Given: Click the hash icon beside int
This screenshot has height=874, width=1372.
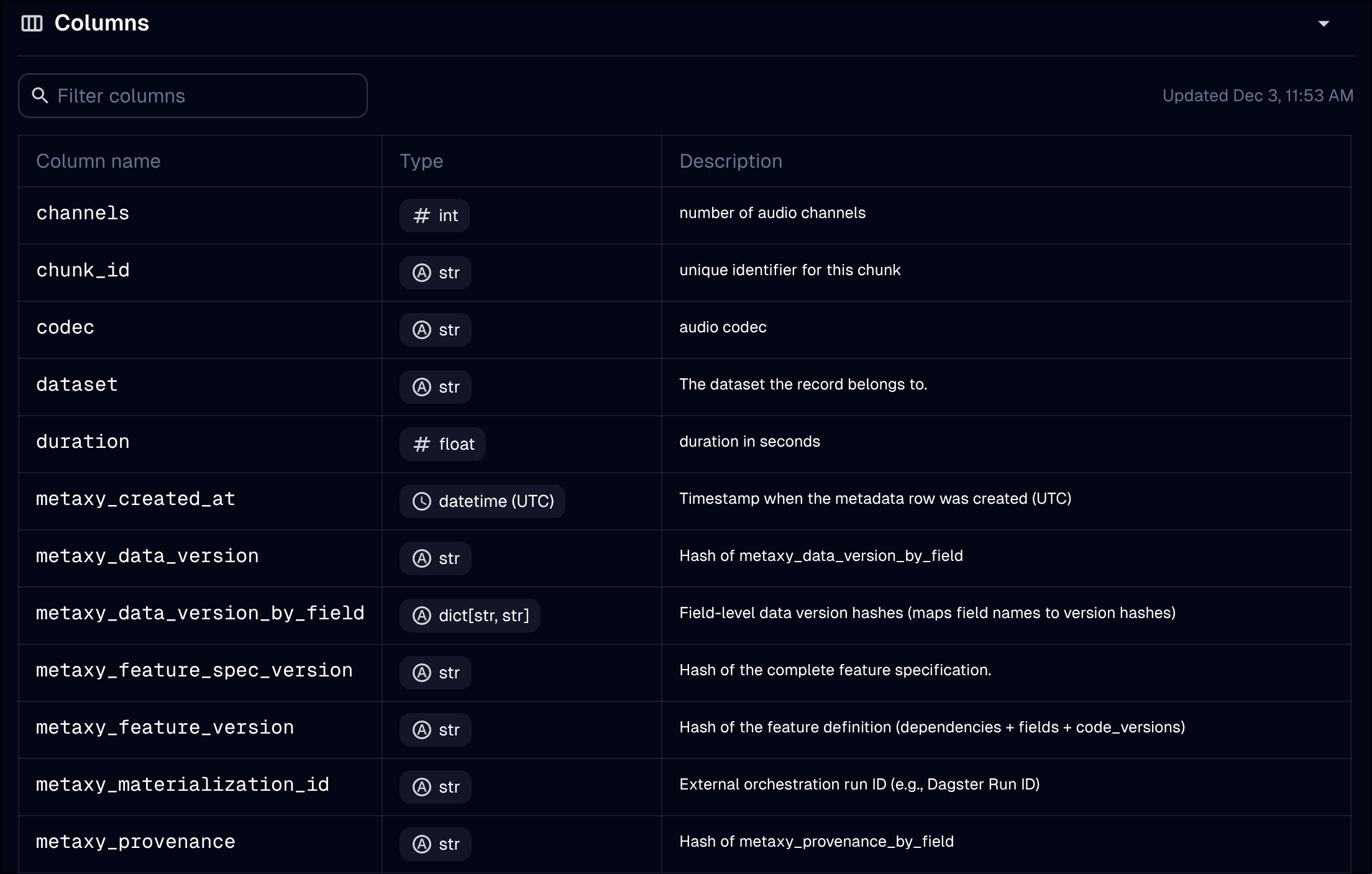Looking at the screenshot, I should [x=422, y=216].
